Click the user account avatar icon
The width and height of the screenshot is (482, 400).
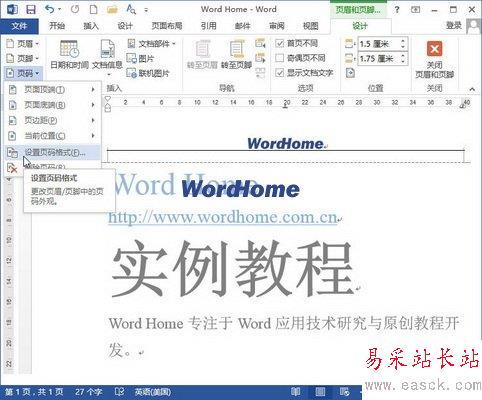click(474, 26)
